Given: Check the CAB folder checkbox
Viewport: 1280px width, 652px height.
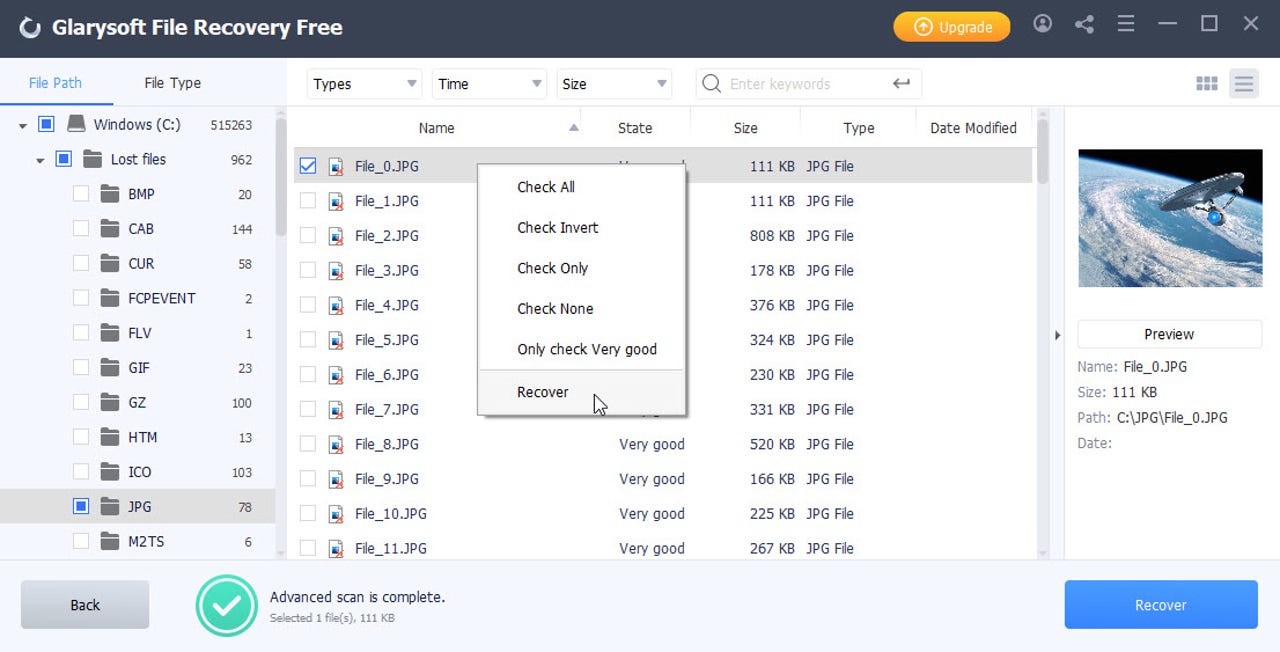Looking at the screenshot, I should tap(81, 229).
